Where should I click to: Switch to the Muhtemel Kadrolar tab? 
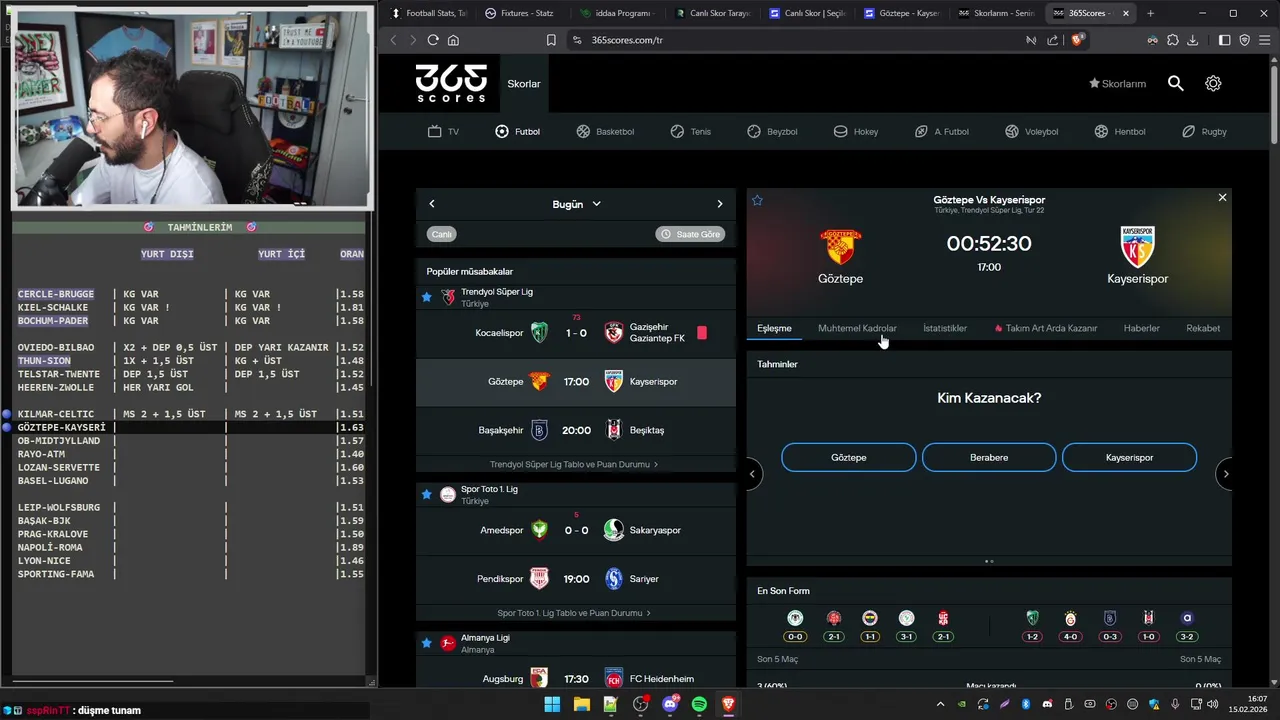857,328
